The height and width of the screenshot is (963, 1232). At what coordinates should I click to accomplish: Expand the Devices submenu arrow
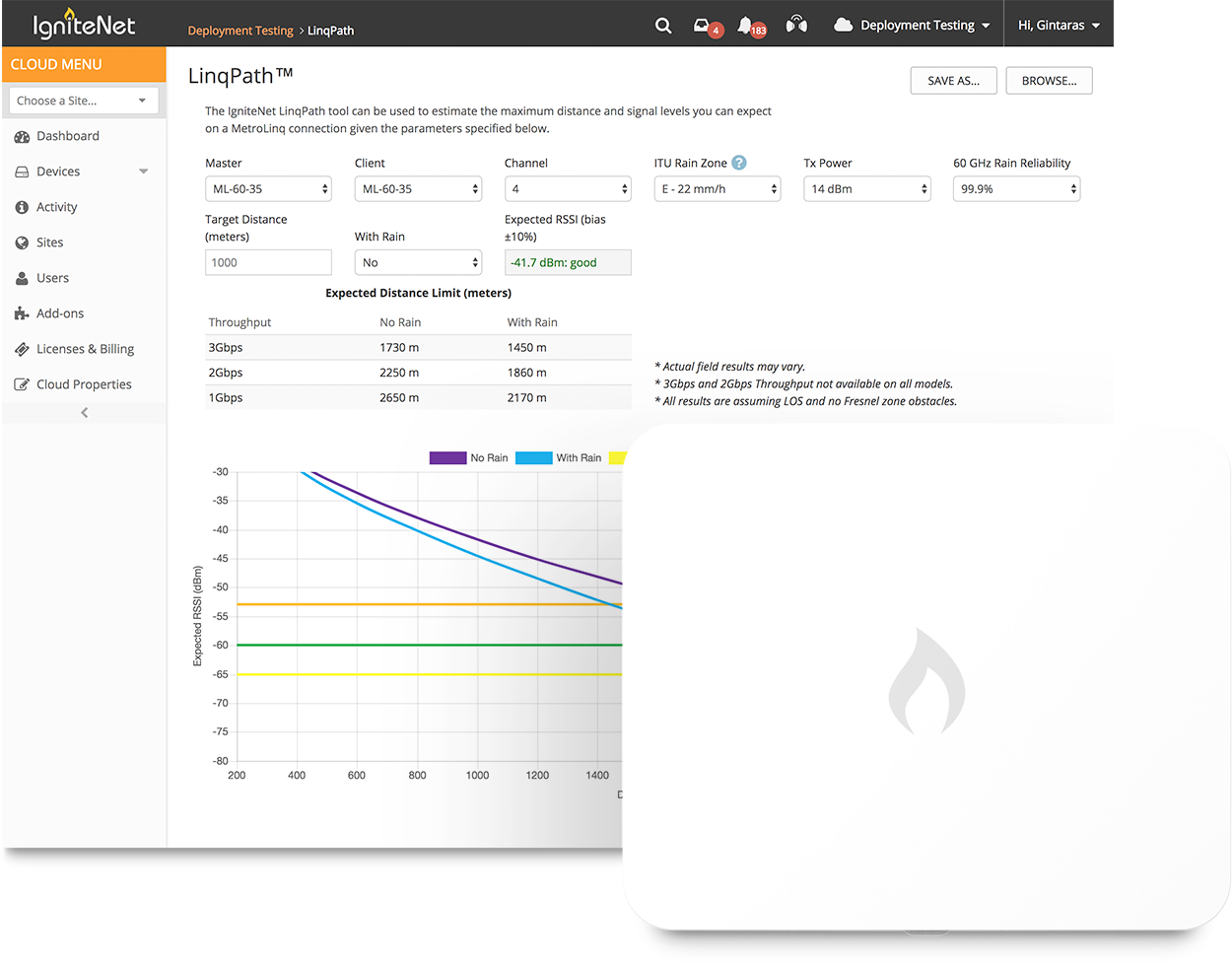point(144,172)
